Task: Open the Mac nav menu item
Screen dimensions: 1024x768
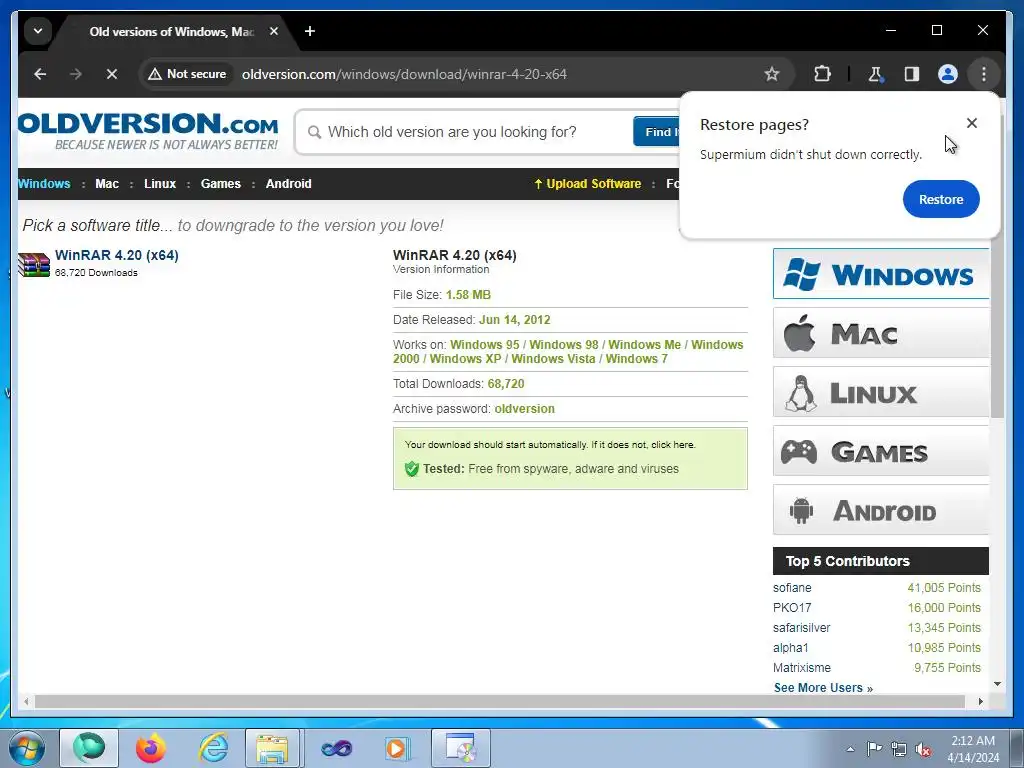Action: (x=107, y=184)
